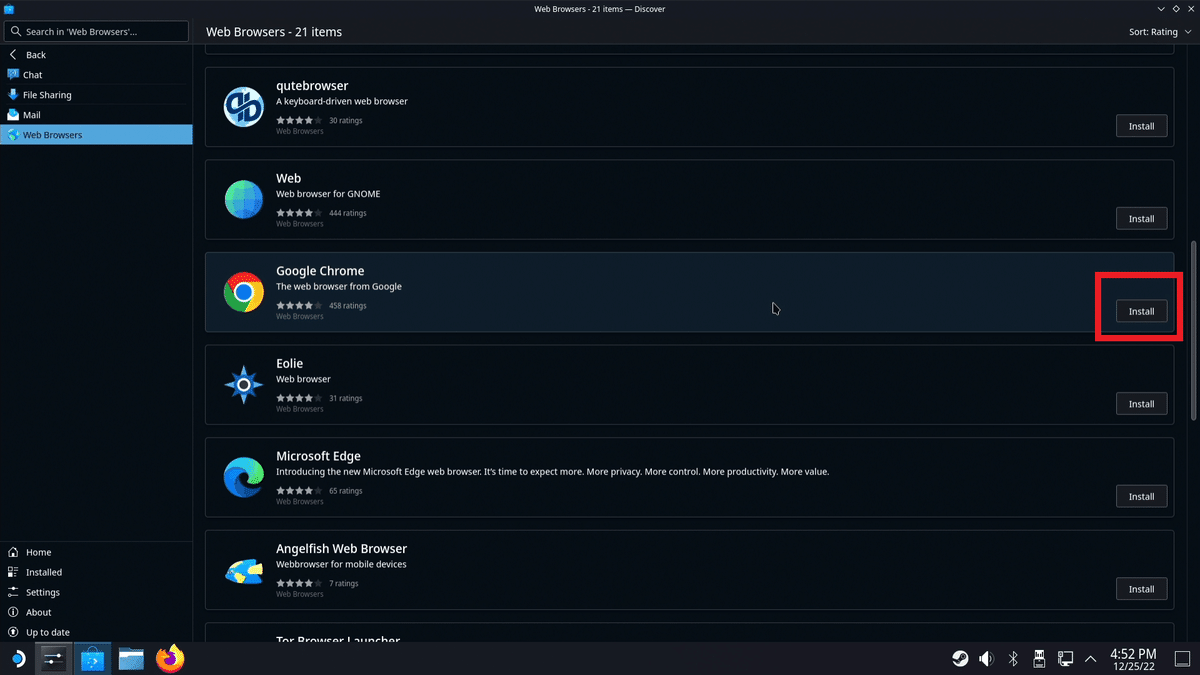
Task: Select the Eolie compass icon
Action: click(x=243, y=384)
